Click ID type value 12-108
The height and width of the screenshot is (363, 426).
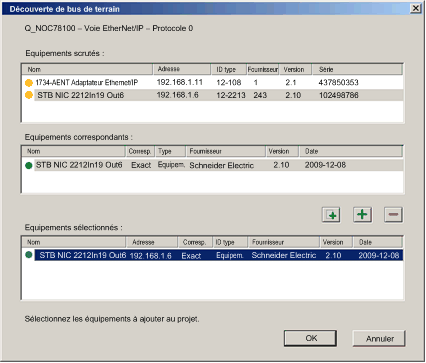(229, 82)
